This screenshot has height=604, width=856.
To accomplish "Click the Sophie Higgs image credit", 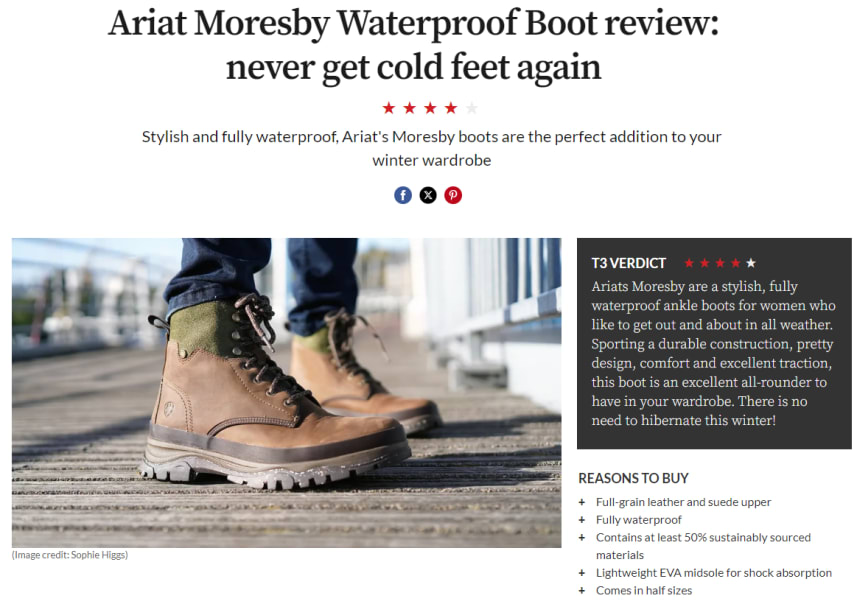I will pos(70,555).
